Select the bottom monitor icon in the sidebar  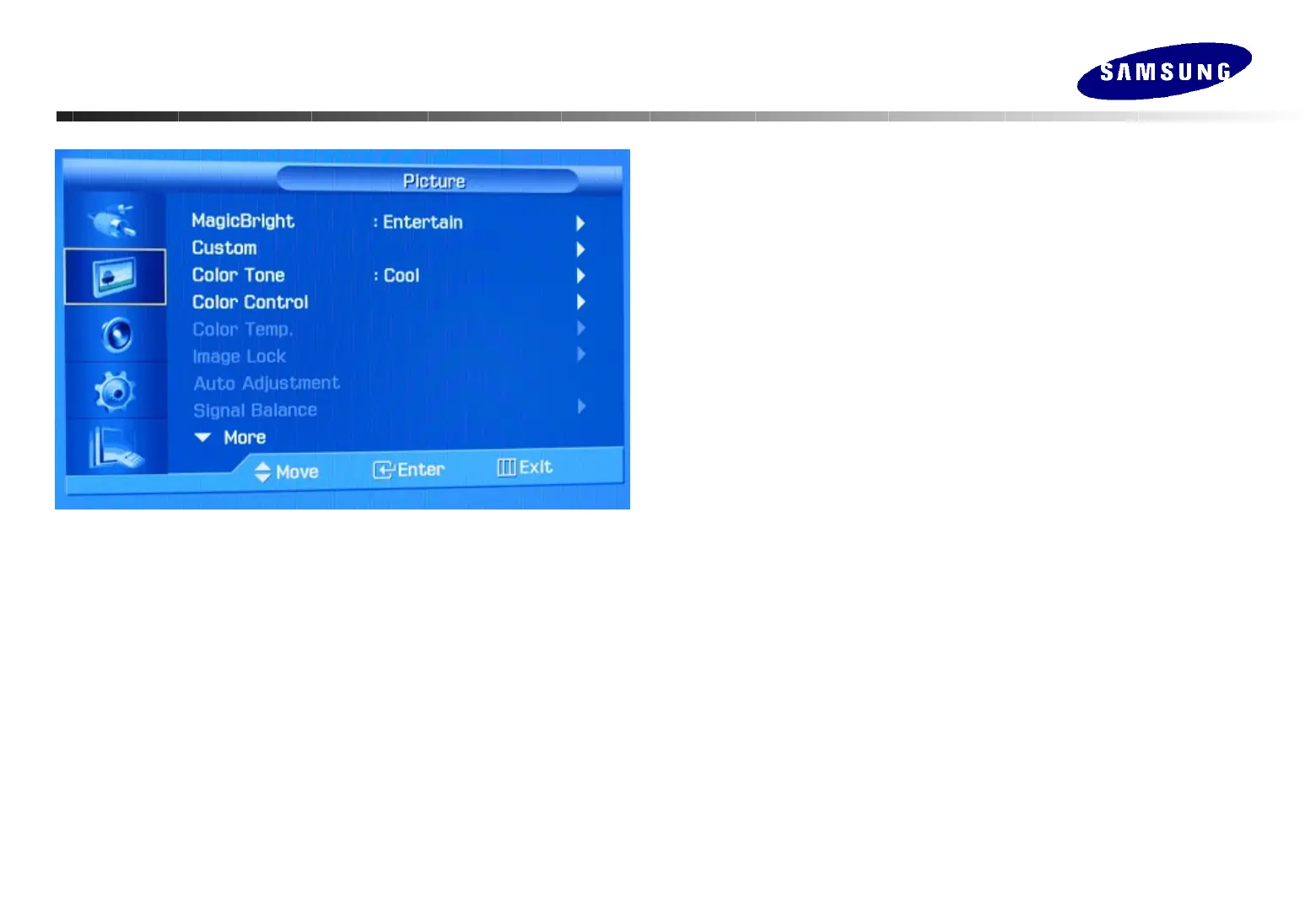pyautogui.click(x=116, y=447)
